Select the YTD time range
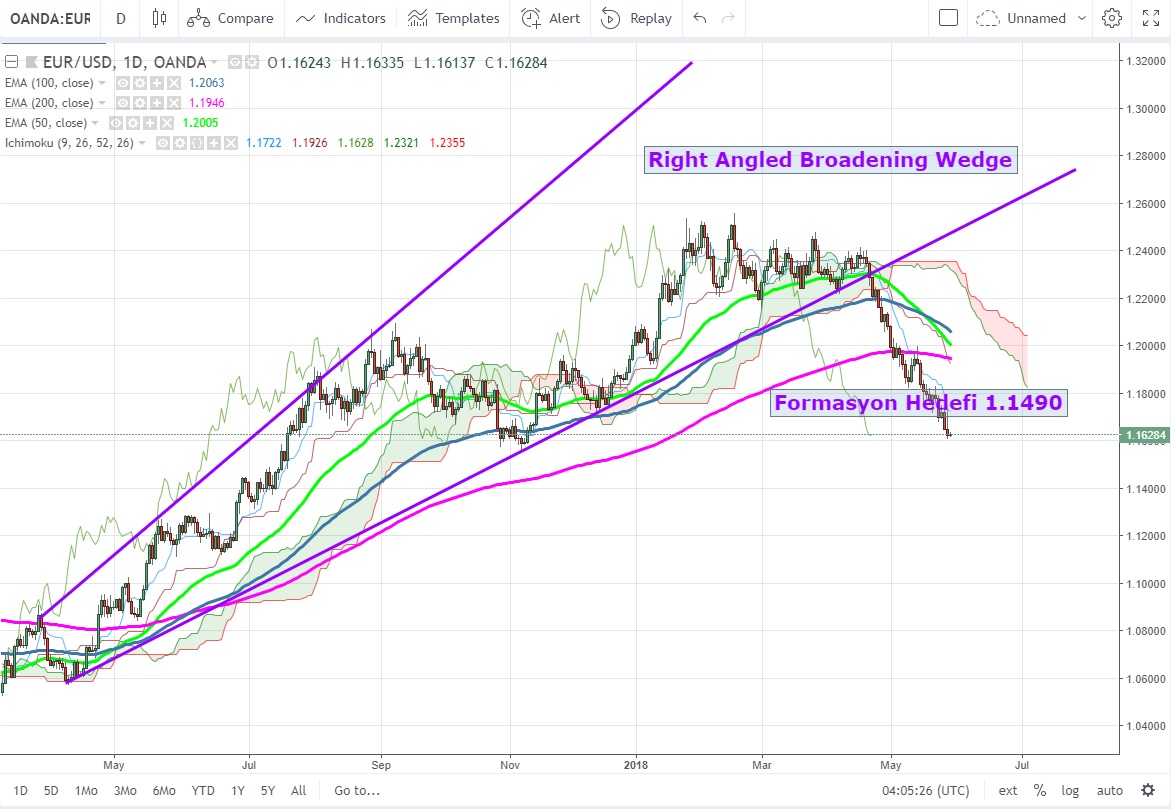 pos(203,790)
